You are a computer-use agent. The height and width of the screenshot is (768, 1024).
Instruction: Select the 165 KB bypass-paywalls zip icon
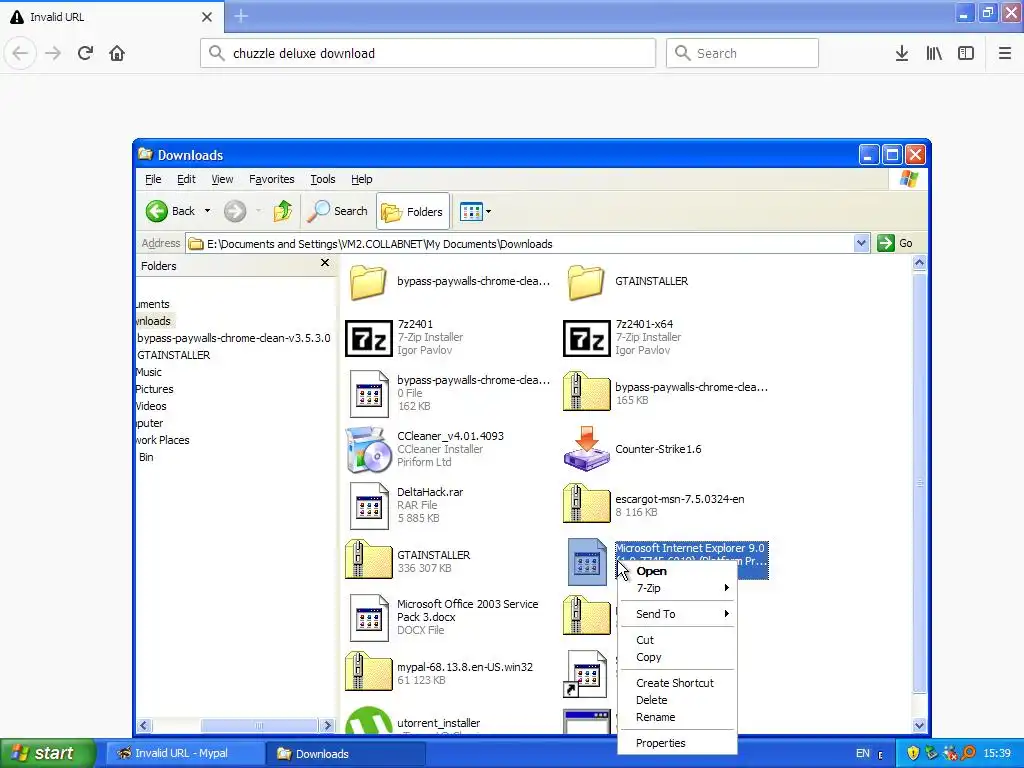(x=586, y=392)
